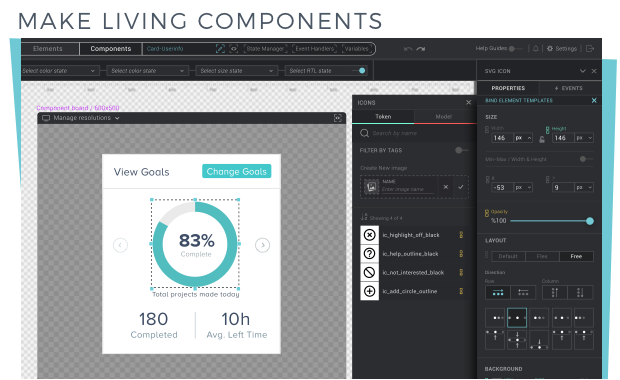
Task: Adjust the Opacity slider handle
Action: (590, 221)
